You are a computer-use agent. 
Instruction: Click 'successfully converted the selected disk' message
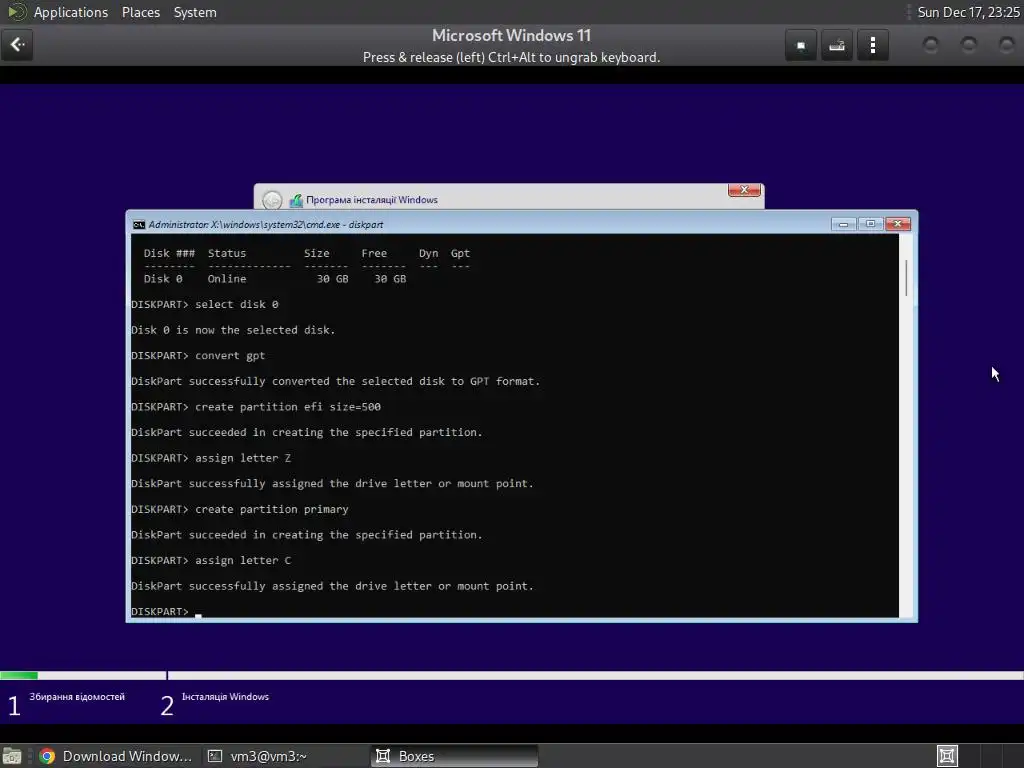tap(336, 381)
